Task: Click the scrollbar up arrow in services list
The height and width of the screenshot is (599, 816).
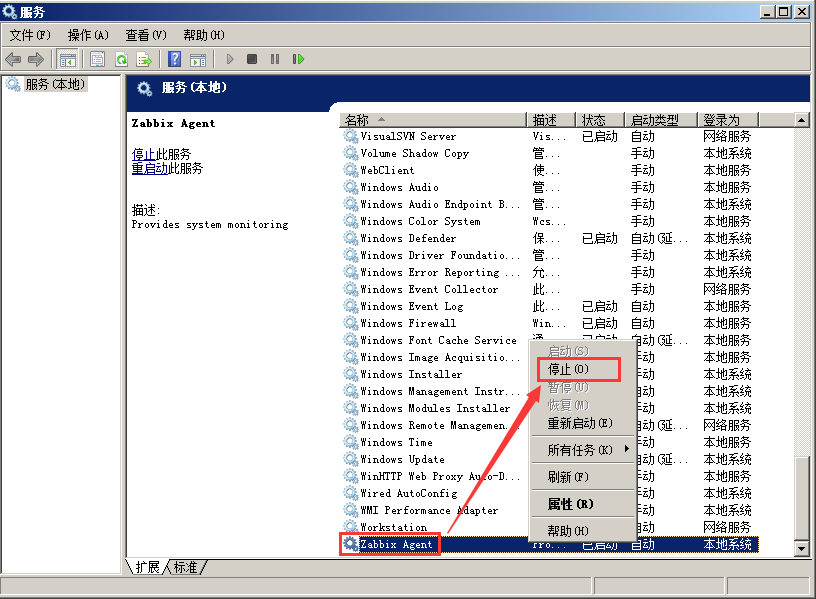Action: tap(801, 120)
